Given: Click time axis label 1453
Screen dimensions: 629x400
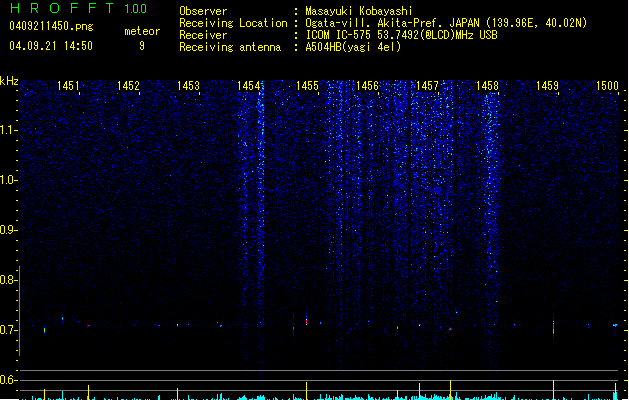Looking at the screenshot, I should point(189,85).
